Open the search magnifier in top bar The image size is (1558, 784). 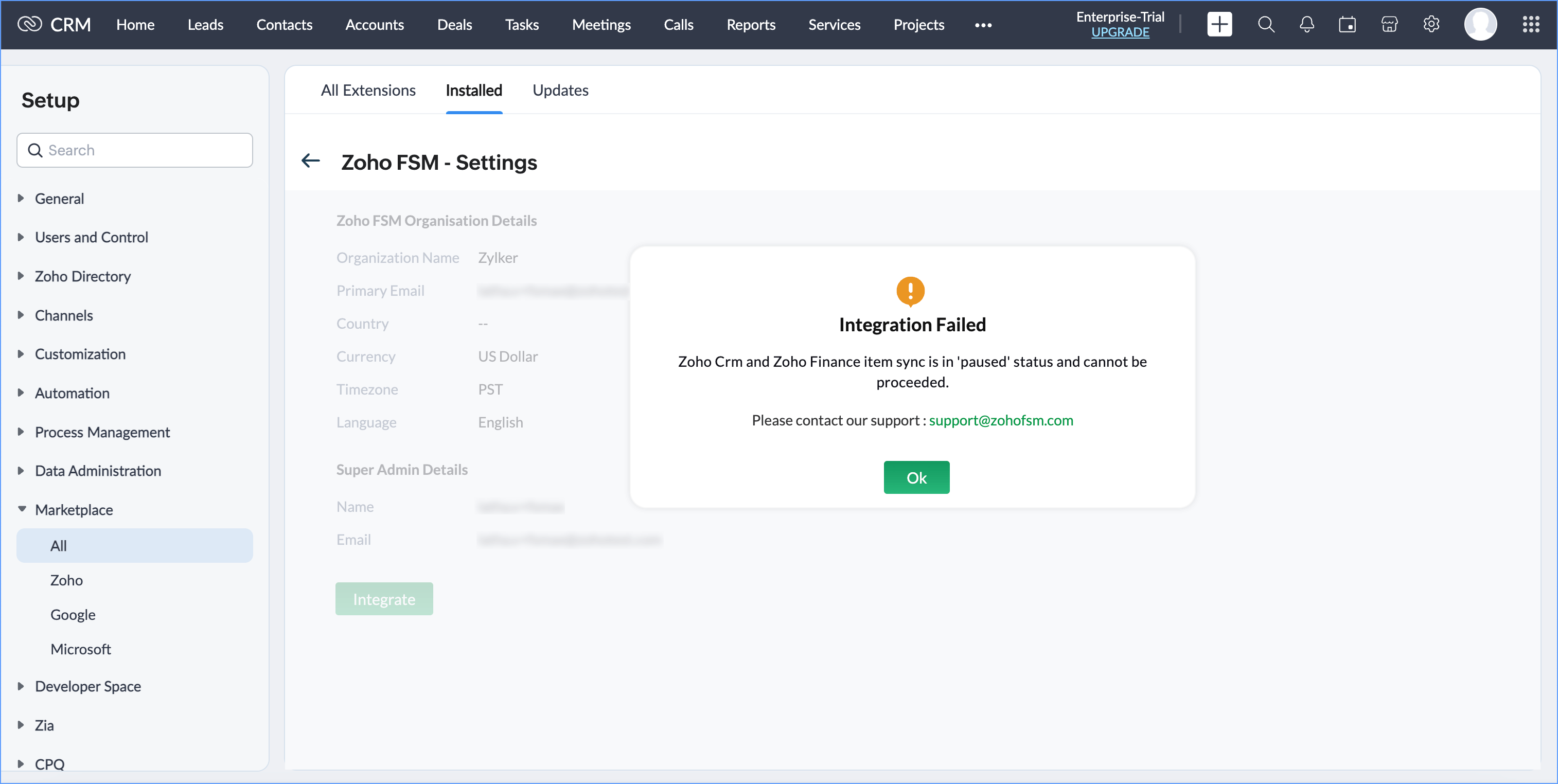(x=1265, y=25)
